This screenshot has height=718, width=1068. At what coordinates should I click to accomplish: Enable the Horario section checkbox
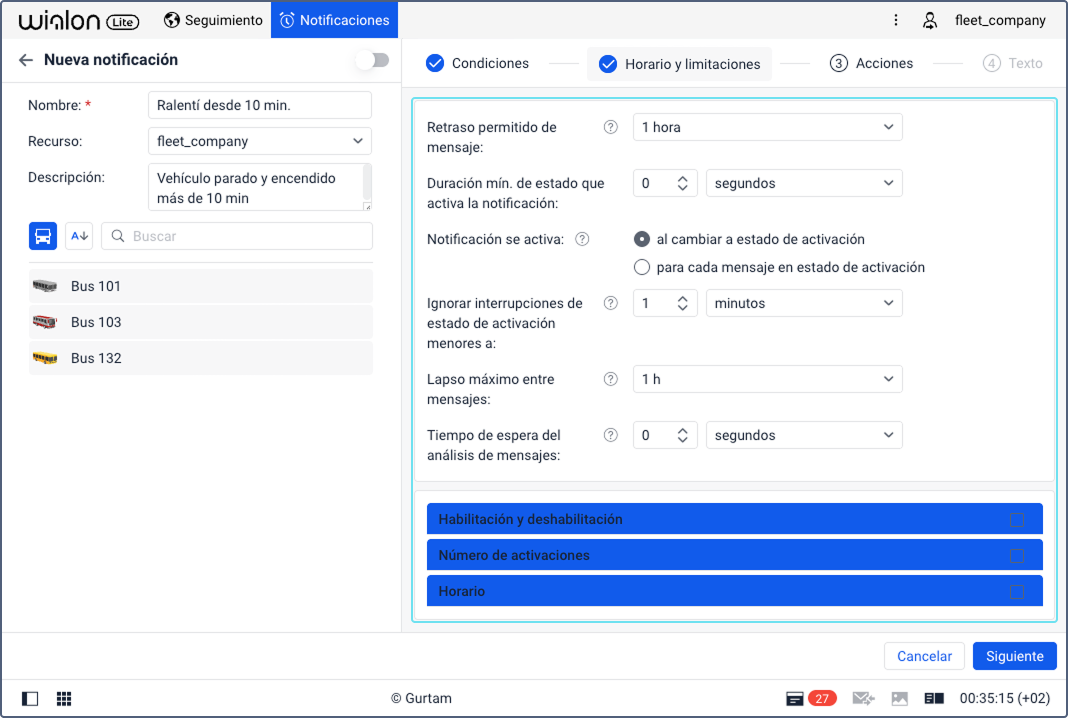(x=1016, y=591)
